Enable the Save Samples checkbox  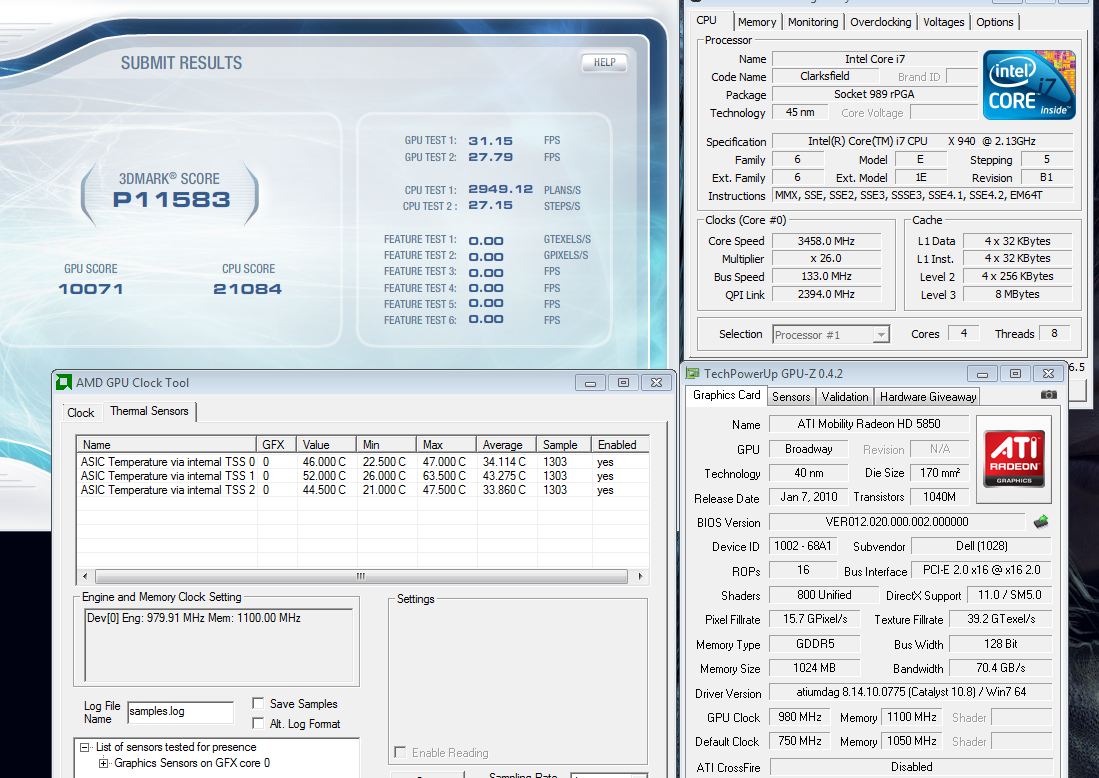click(x=258, y=703)
